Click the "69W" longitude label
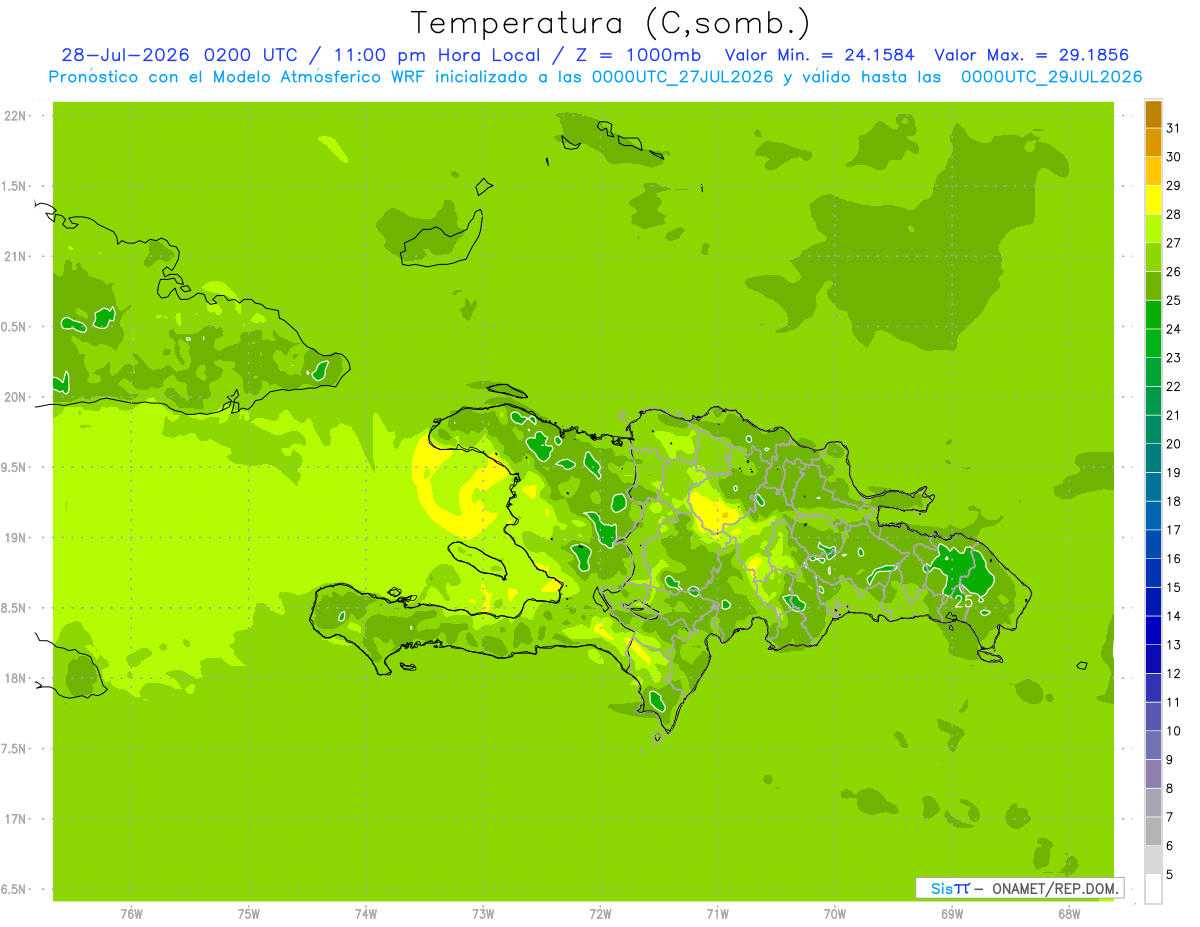1200x927 pixels. click(952, 915)
